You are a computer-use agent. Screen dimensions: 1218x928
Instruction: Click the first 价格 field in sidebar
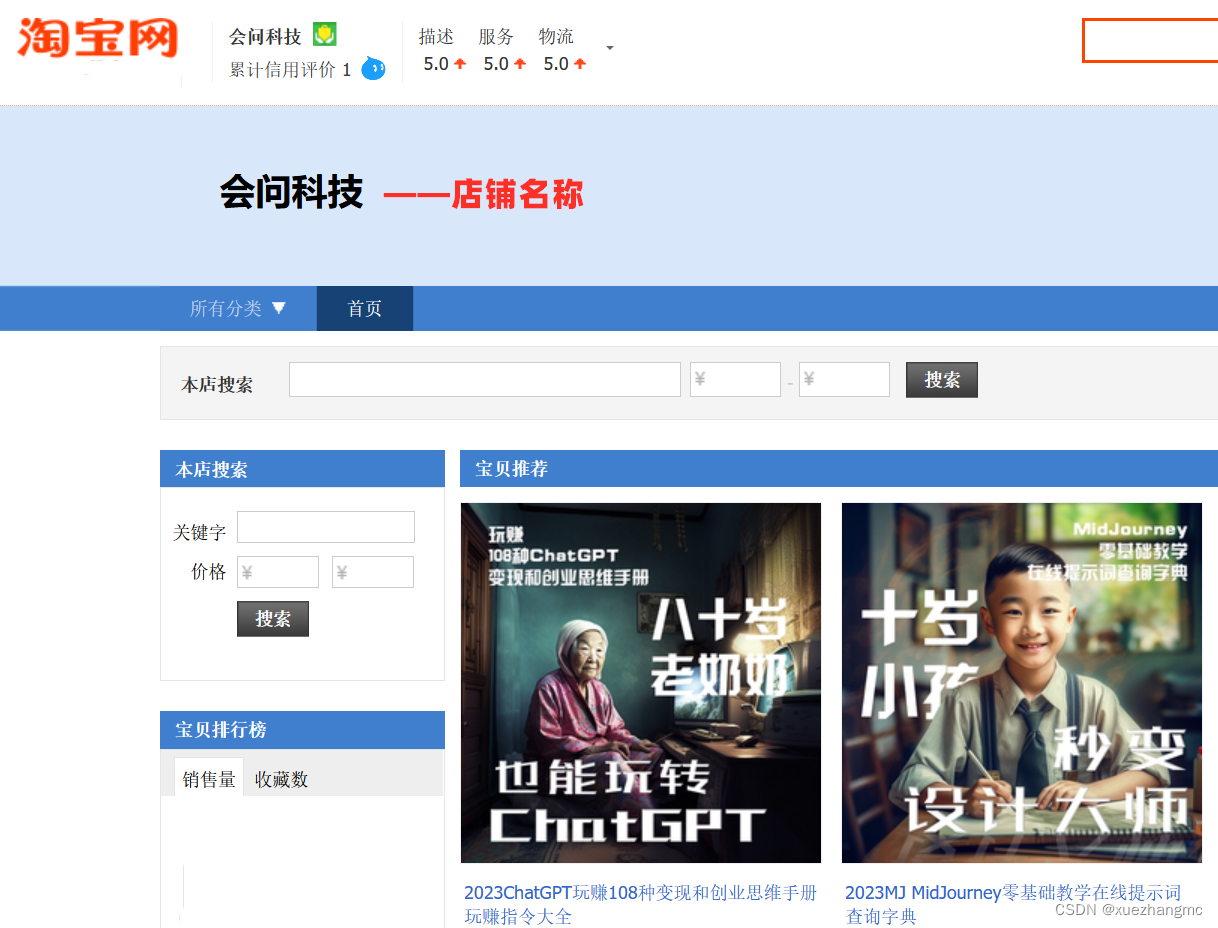coord(278,572)
